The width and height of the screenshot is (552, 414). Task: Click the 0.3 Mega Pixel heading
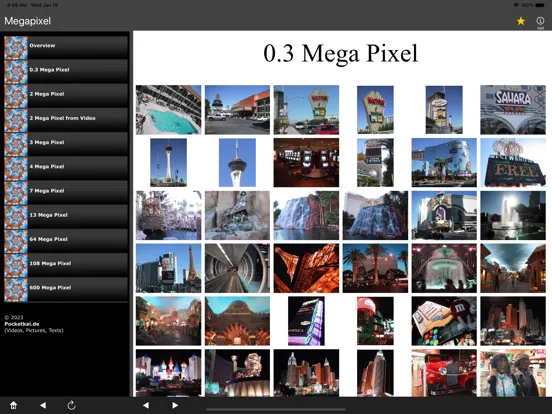pos(340,54)
